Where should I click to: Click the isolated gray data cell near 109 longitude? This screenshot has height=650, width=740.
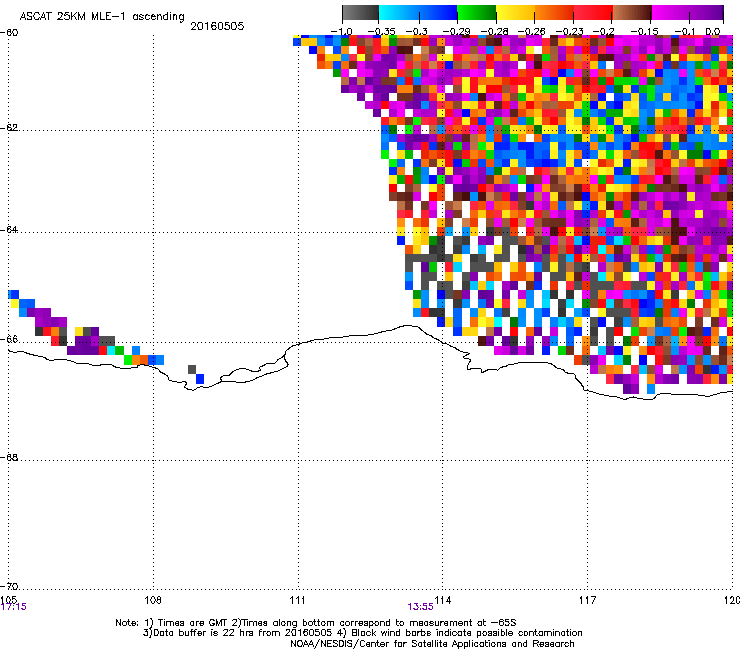click(x=192, y=369)
